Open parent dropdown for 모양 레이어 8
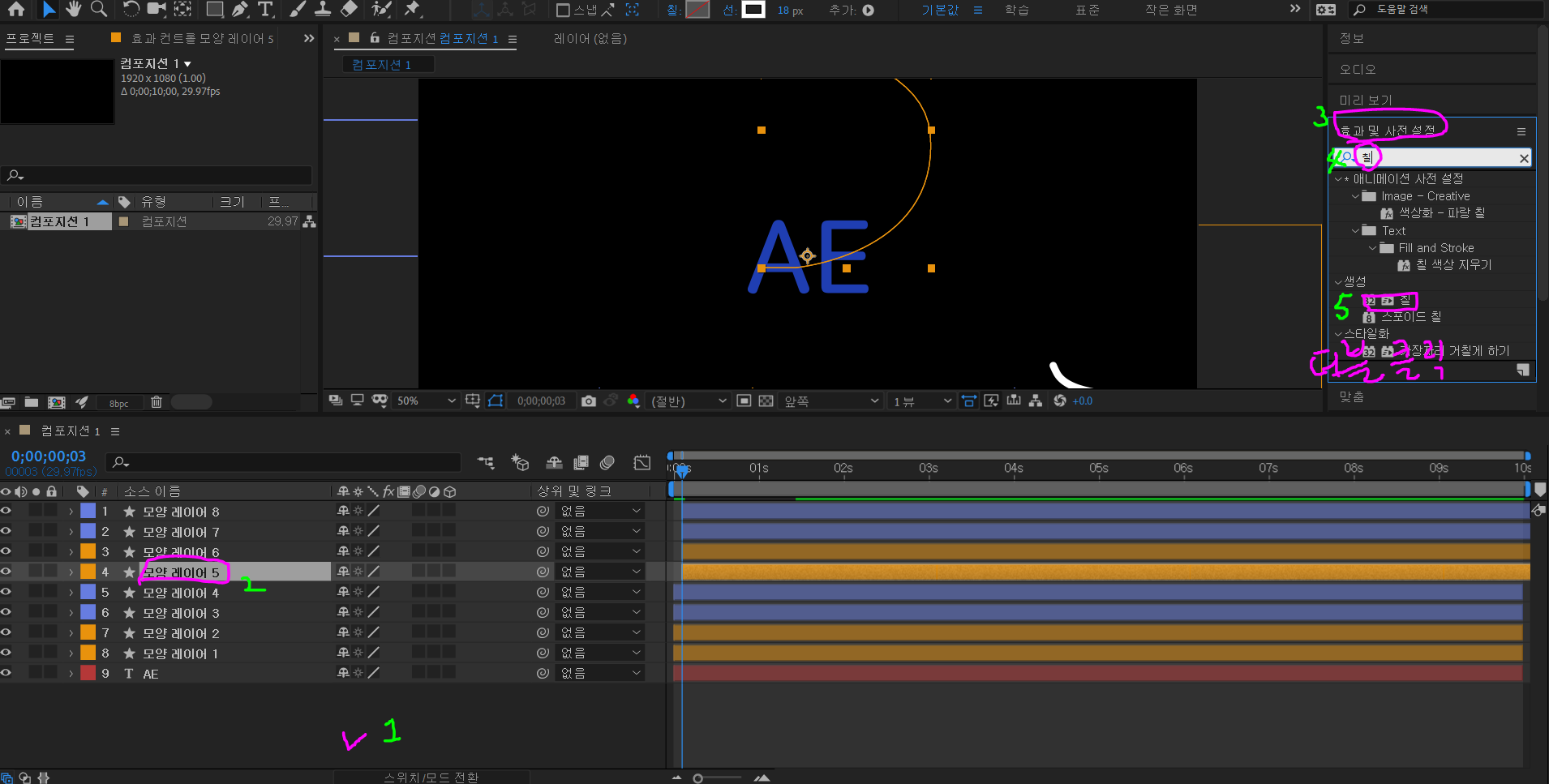This screenshot has width=1549, height=784. (600, 511)
